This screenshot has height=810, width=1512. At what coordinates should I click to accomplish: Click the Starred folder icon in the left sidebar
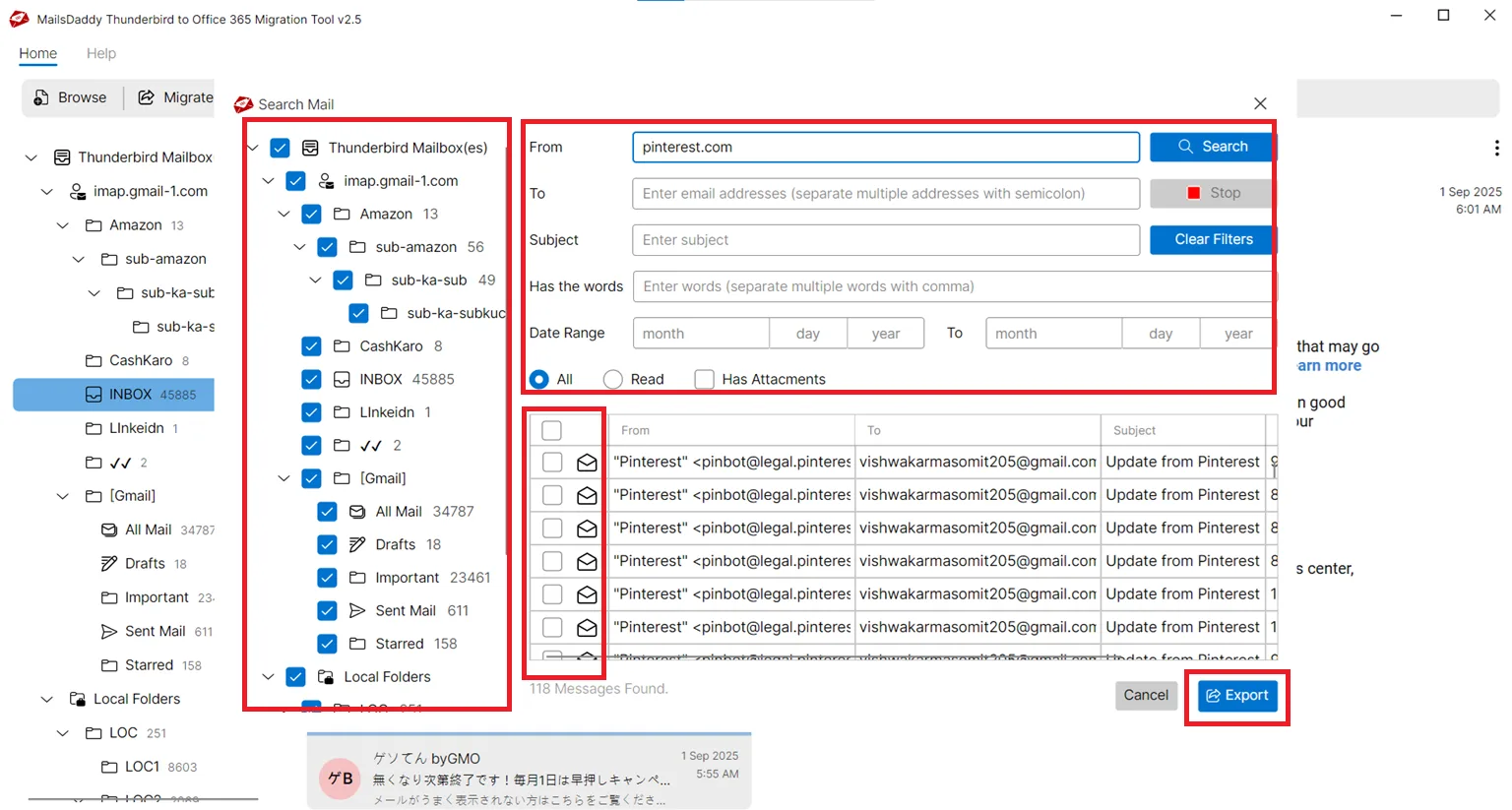point(111,664)
